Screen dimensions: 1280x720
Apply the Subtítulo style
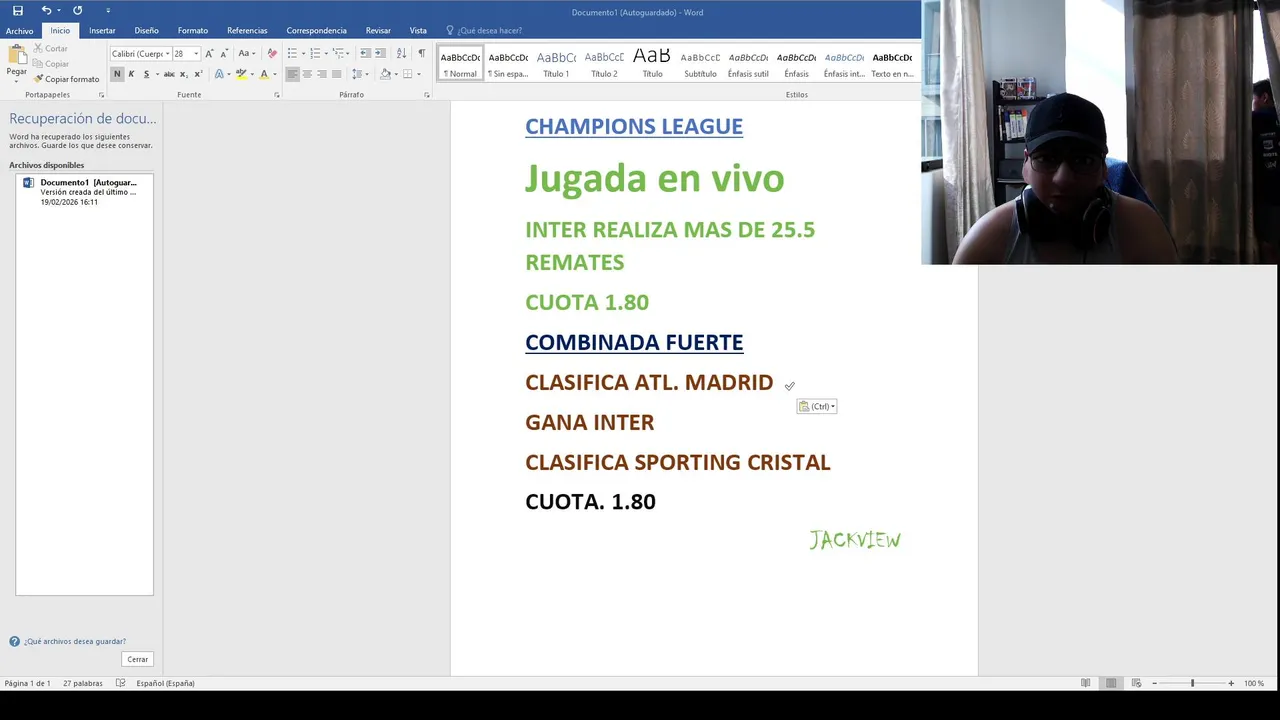pyautogui.click(x=700, y=63)
